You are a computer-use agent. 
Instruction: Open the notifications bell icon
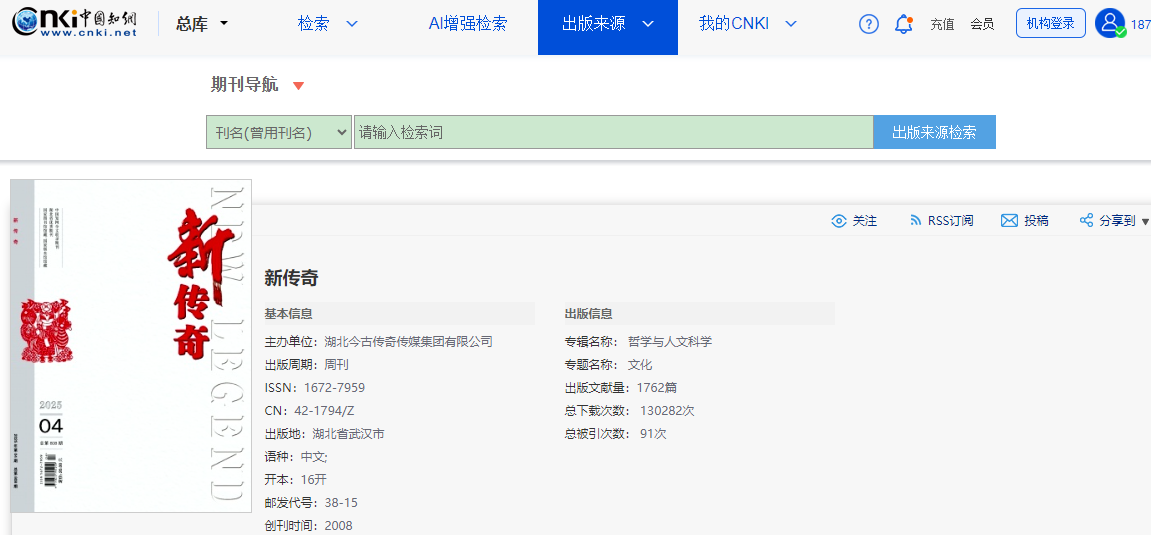(904, 24)
